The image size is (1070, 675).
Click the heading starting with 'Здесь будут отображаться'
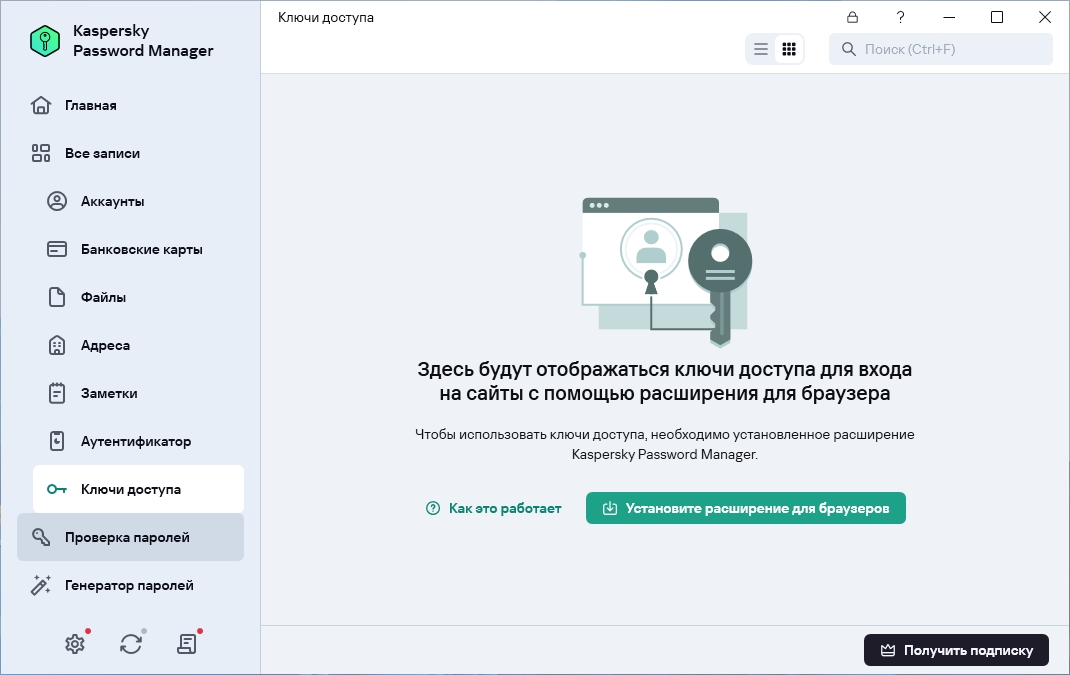[x=665, y=381]
